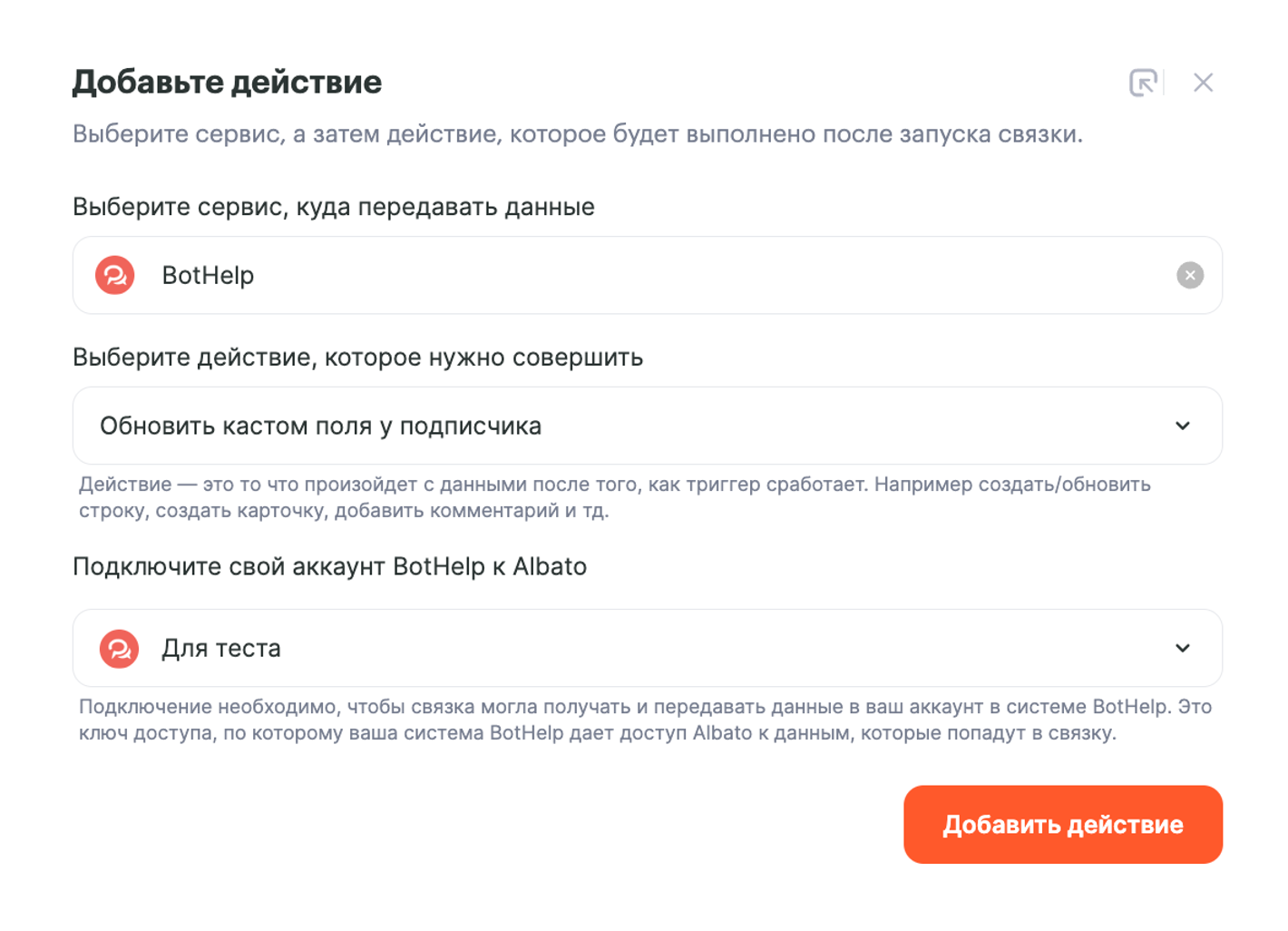Click the vertical divider beside pop-out icon
Viewport: 1288px width, 931px height.
(1164, 83)
